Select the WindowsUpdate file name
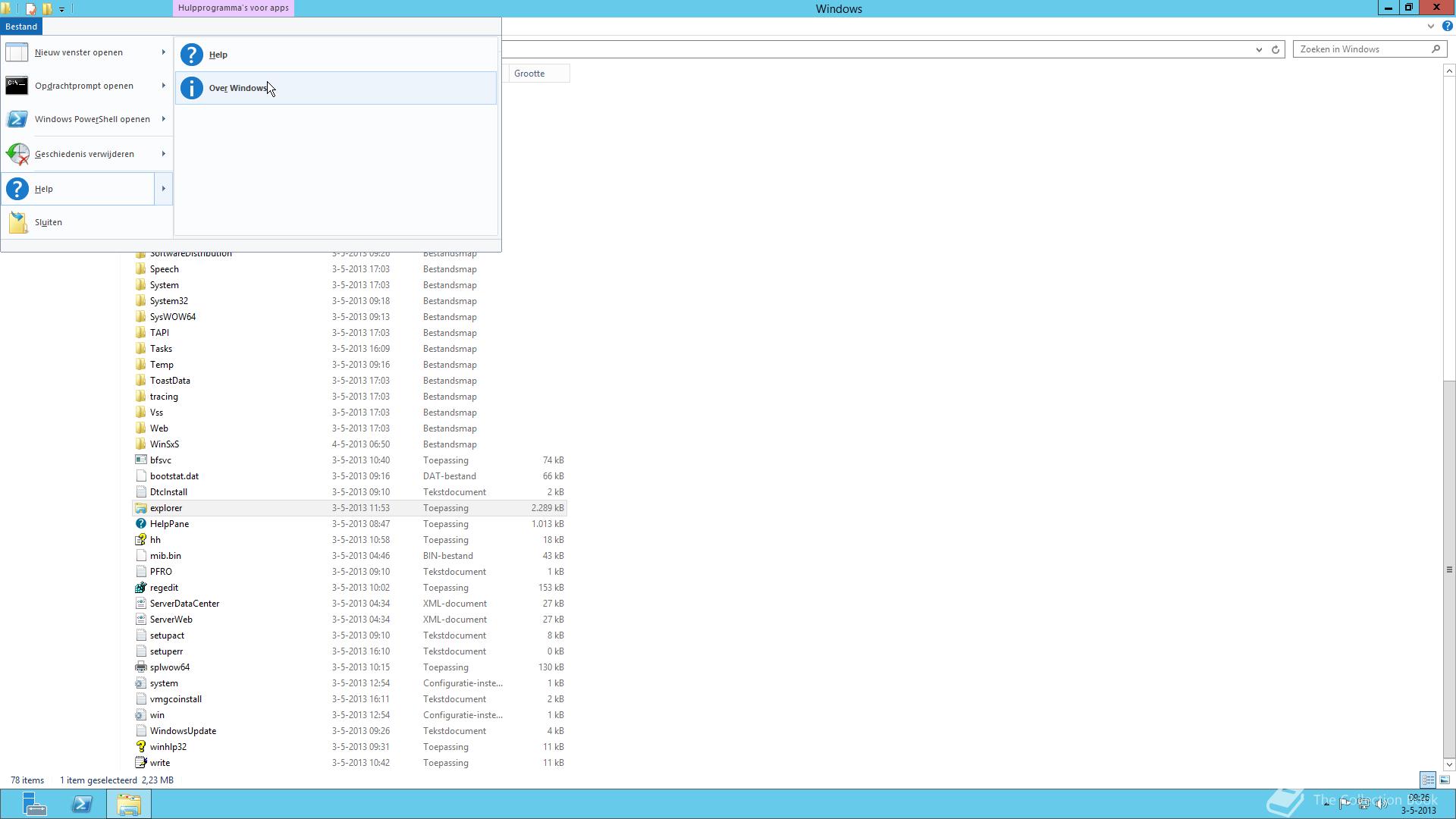This screenshot has width=1456, height=819. [x=183, y=731]
